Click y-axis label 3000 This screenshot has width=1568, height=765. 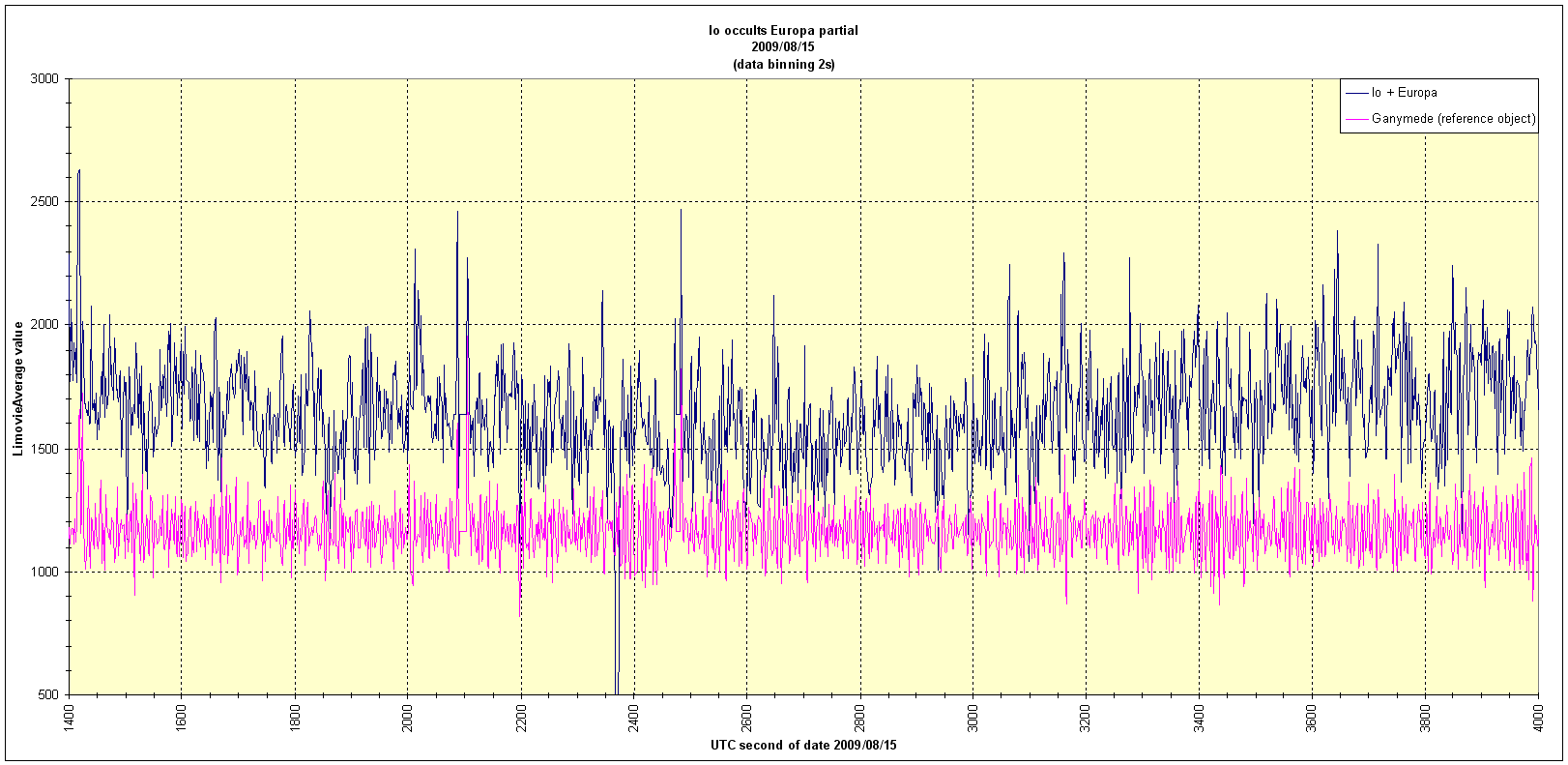(x=45, y=78)
